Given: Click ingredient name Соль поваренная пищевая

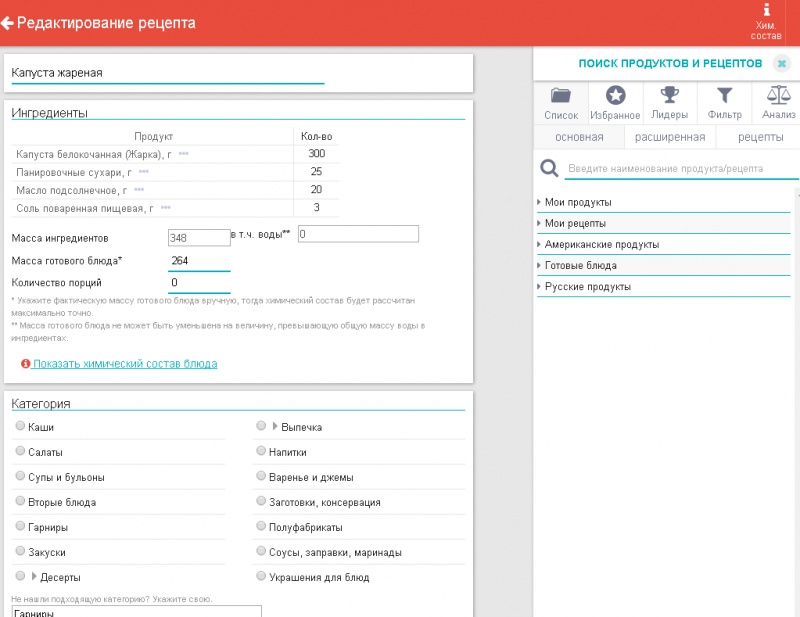Looking at the screenshot, I should (85, 208).
